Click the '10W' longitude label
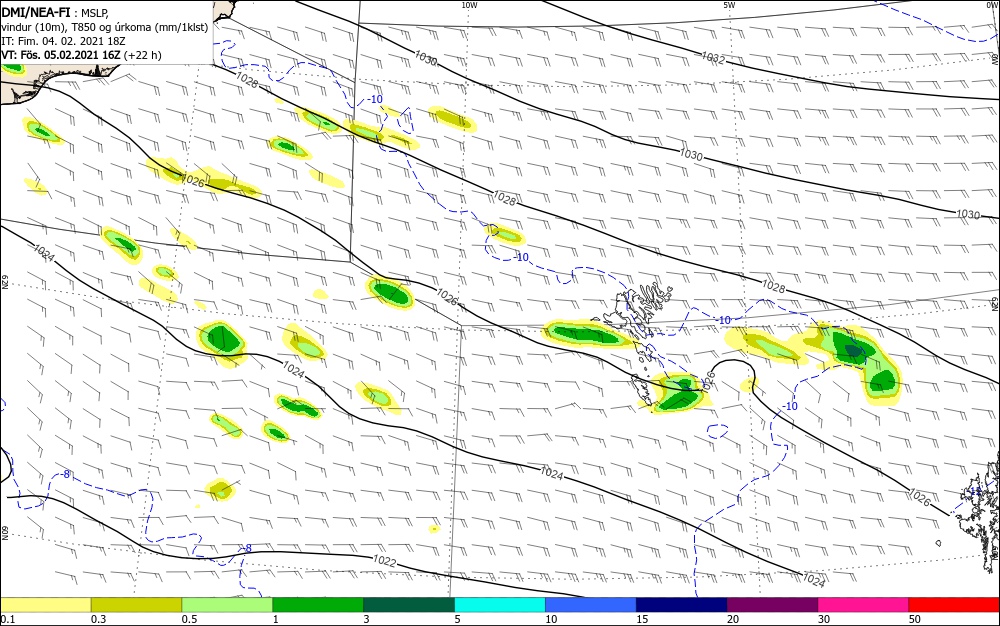Viewport: 1000px width, 626px height. point(469,5)
